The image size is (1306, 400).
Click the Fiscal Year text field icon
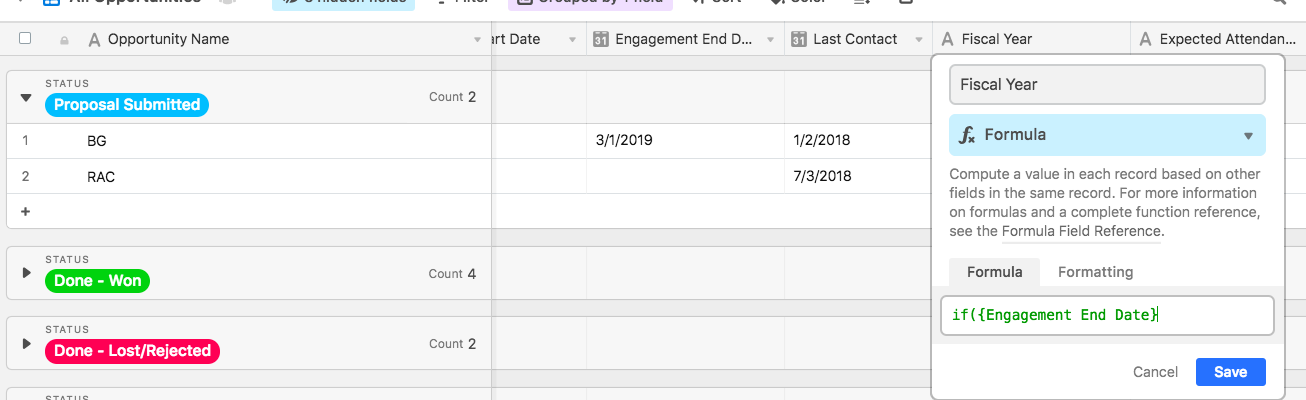tap(947, 40)
